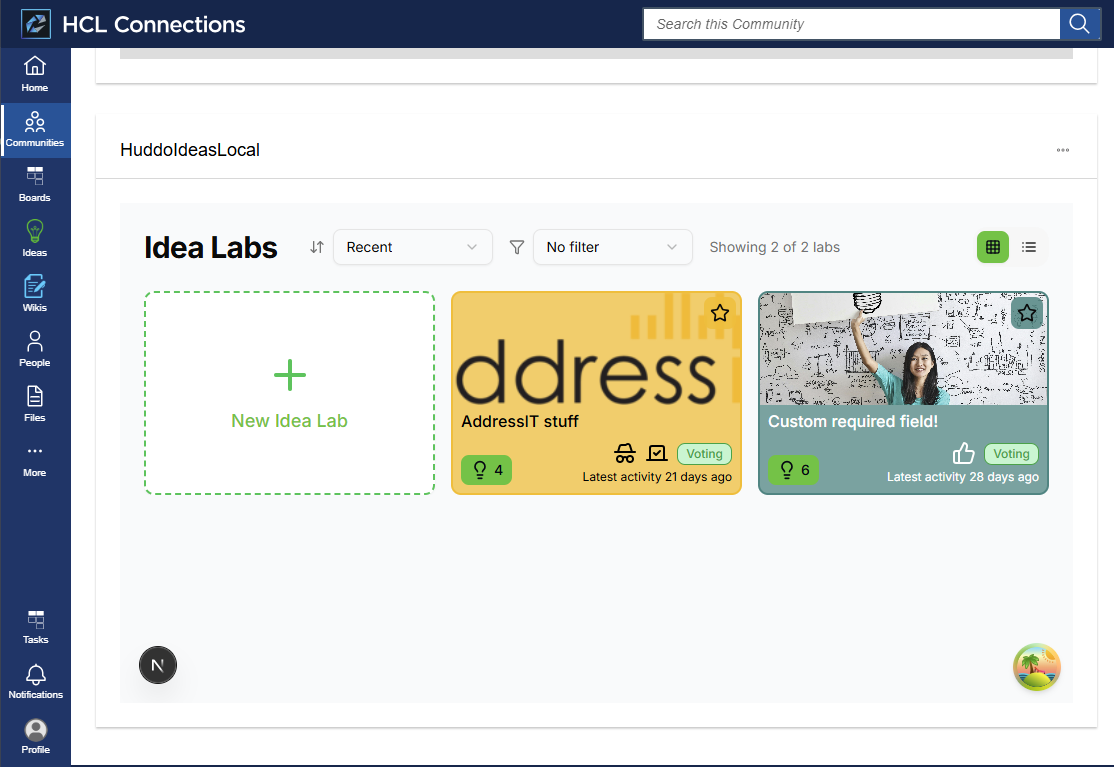
Task: Click the Idea Labs heading
Action: pos(210,247)
